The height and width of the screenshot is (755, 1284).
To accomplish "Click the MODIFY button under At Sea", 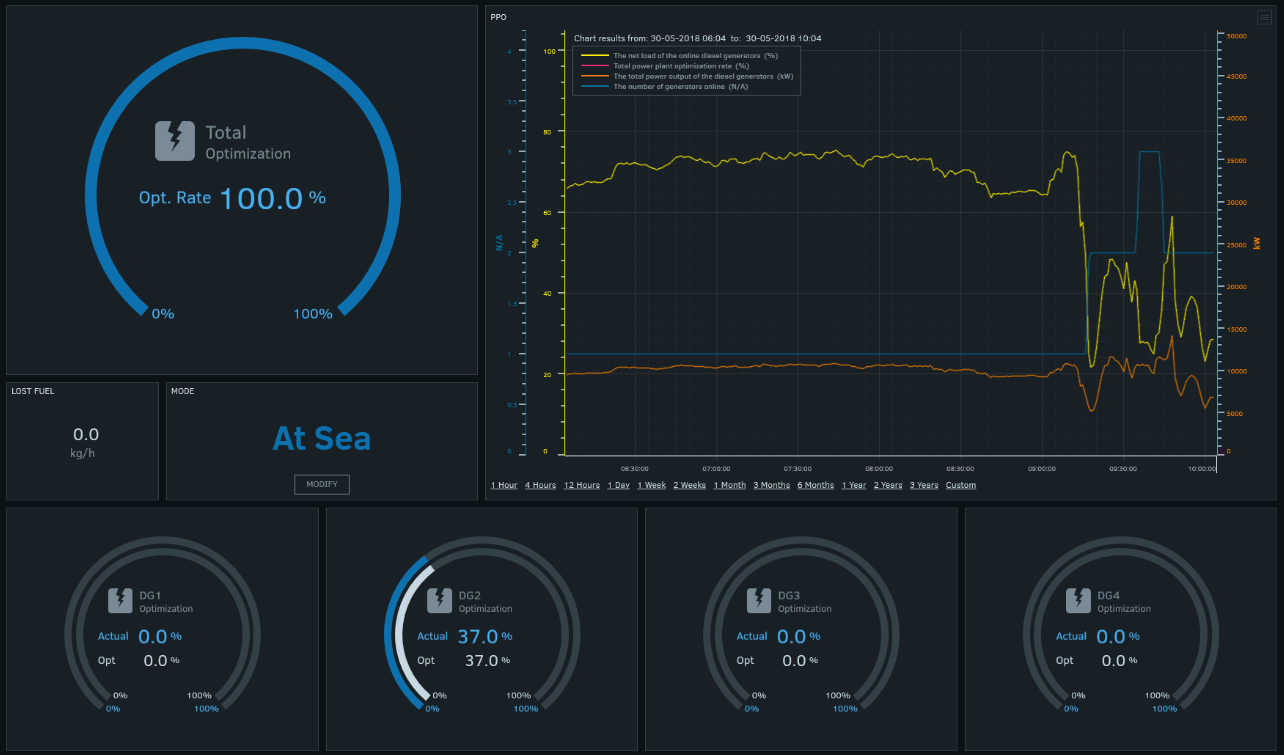I will [321, 483].
